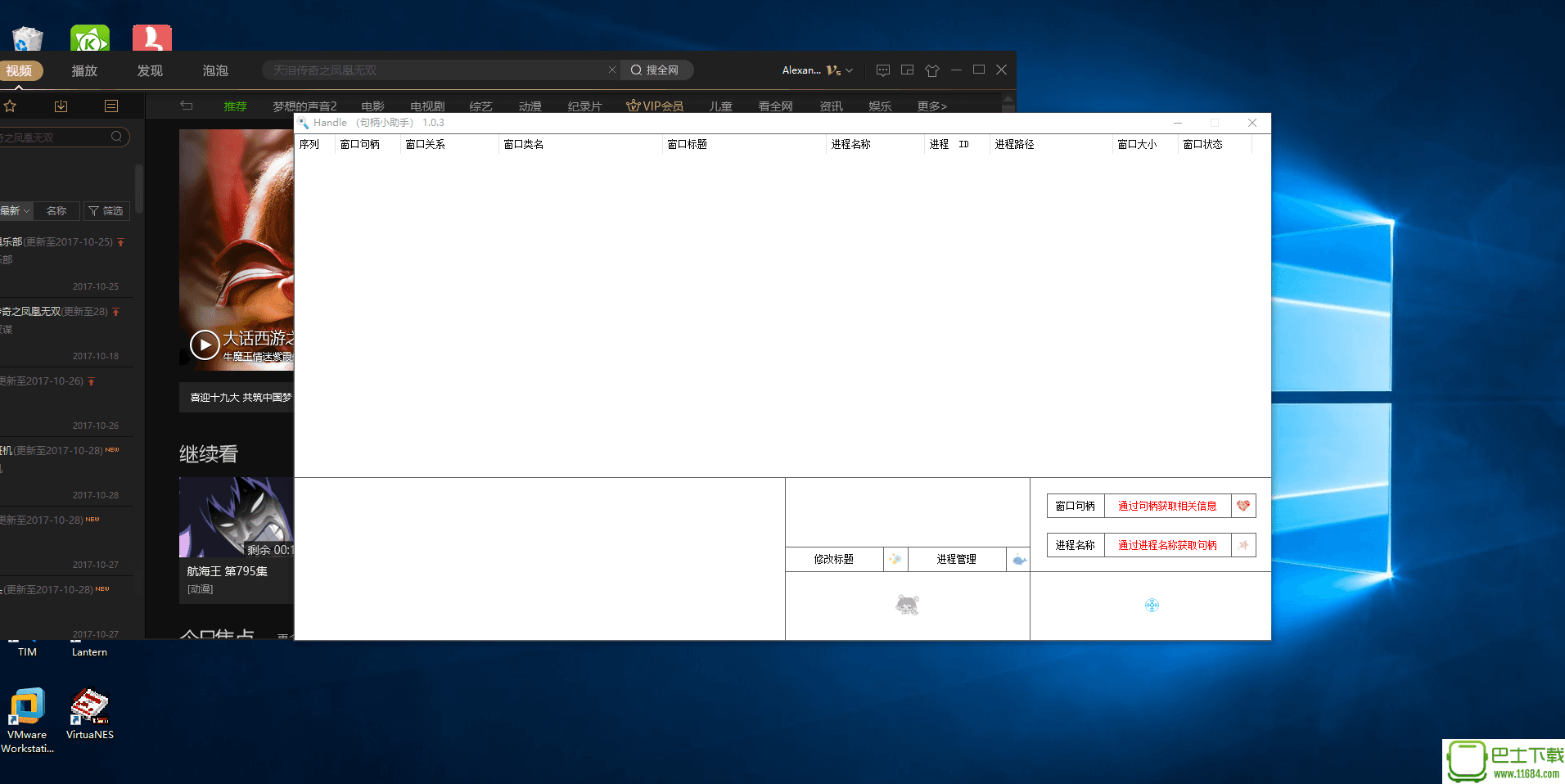The height and width of the screenshot is (784, 1565).
Task: Sort by the 窗口类名 column header
Action: (x=580, y=144)
